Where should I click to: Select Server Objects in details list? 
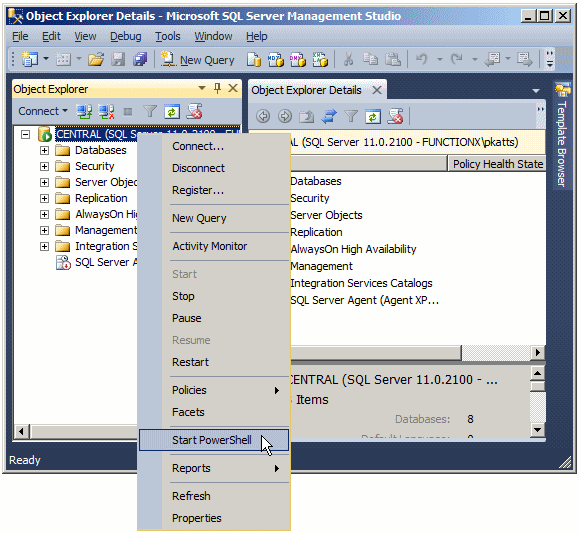[x=326, y=215]
